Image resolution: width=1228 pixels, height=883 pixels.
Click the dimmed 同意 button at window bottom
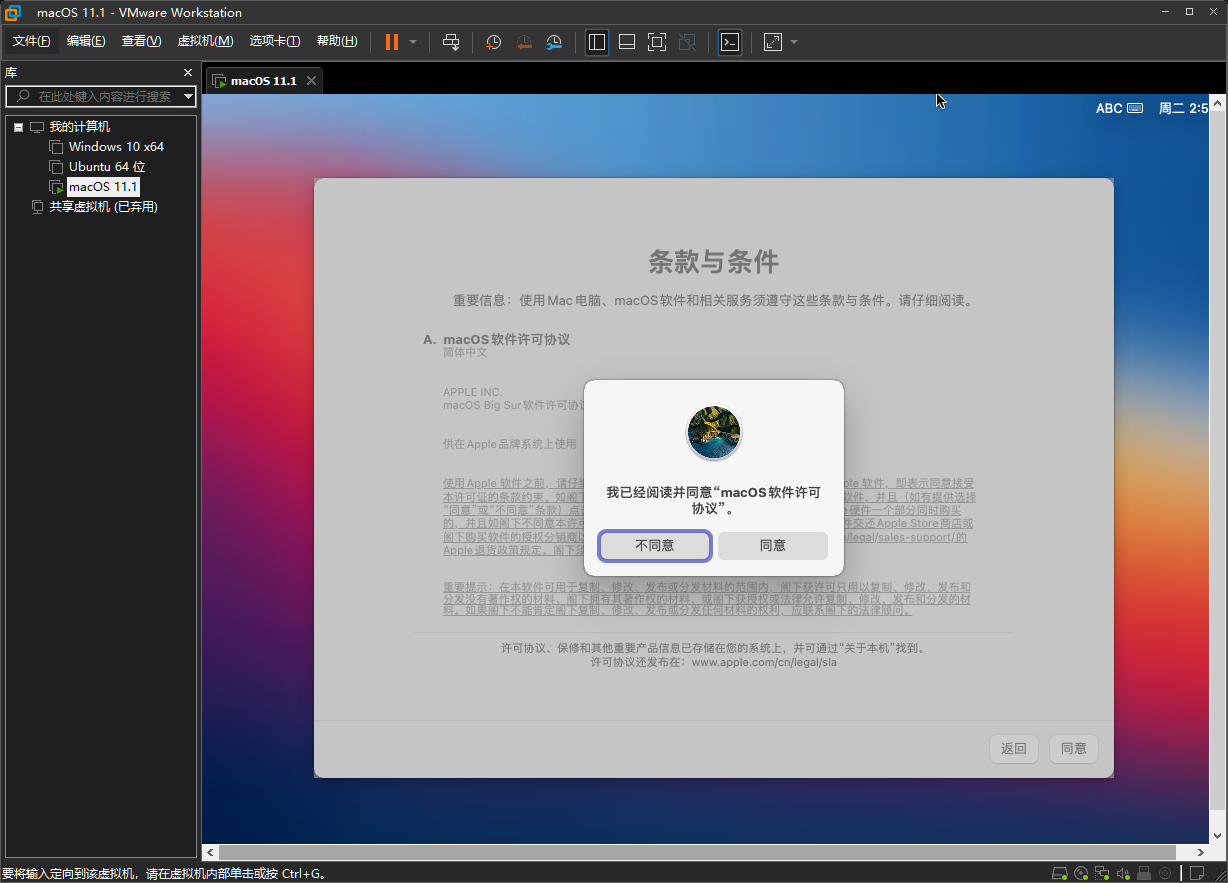(1074, 748)
